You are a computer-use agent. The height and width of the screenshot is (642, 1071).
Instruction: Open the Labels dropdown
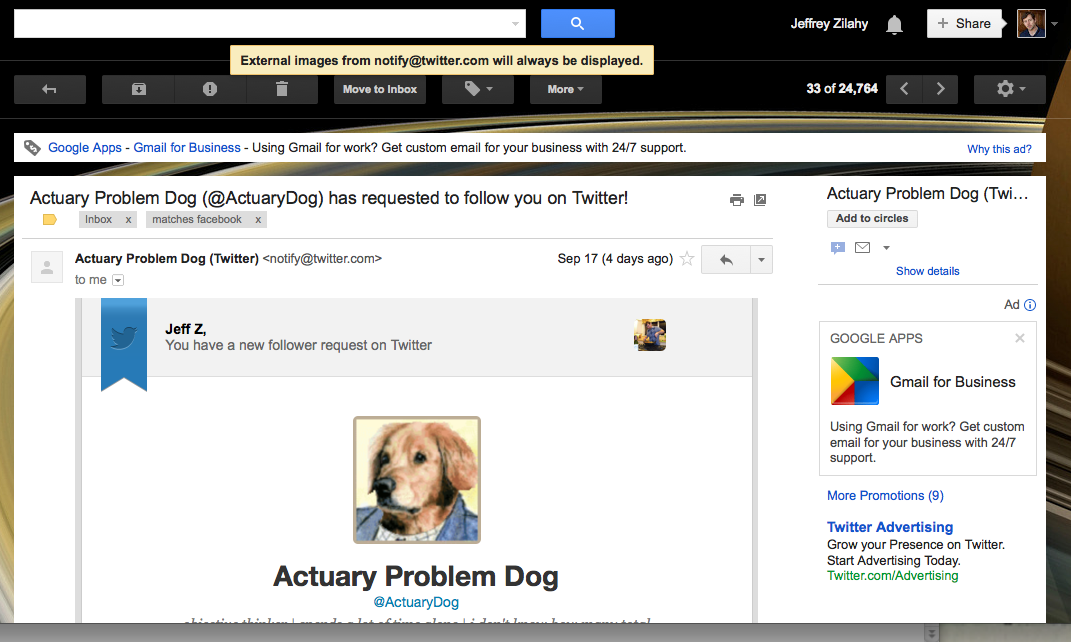pos(478,89)
